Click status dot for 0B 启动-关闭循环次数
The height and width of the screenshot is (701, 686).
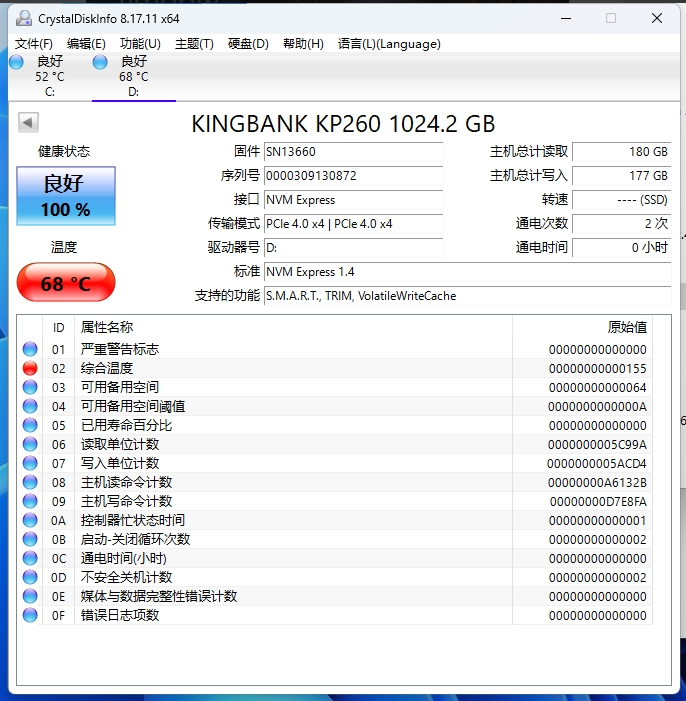pyautogui.click(x=30, y=539)
